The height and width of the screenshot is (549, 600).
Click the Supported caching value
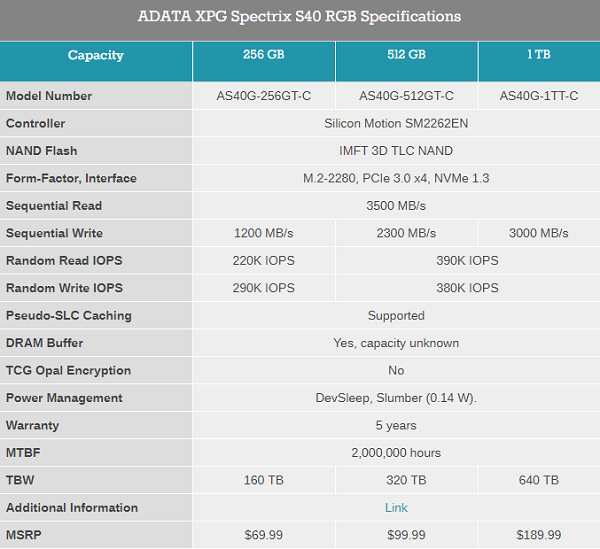(396, 316)
